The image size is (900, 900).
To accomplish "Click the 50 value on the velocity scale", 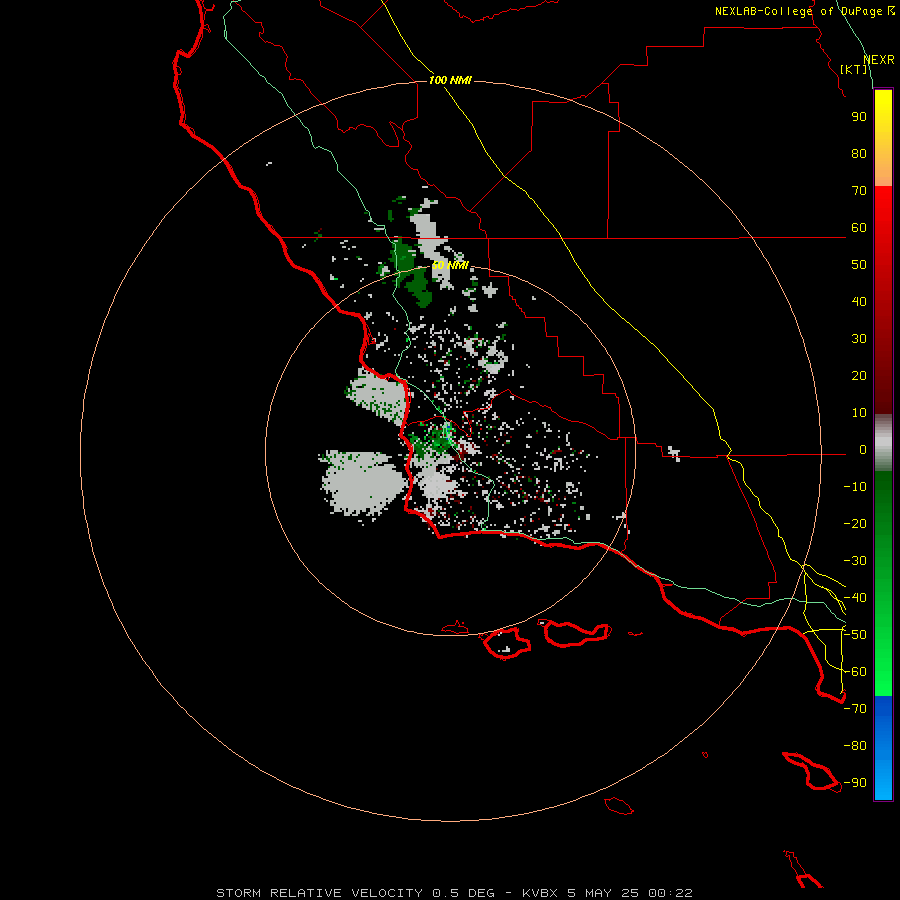I will click(x=859, y=265).
